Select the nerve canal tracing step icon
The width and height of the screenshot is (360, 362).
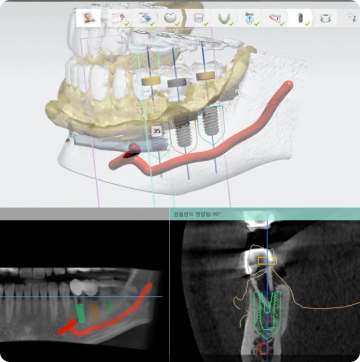[x=275, y=18]
